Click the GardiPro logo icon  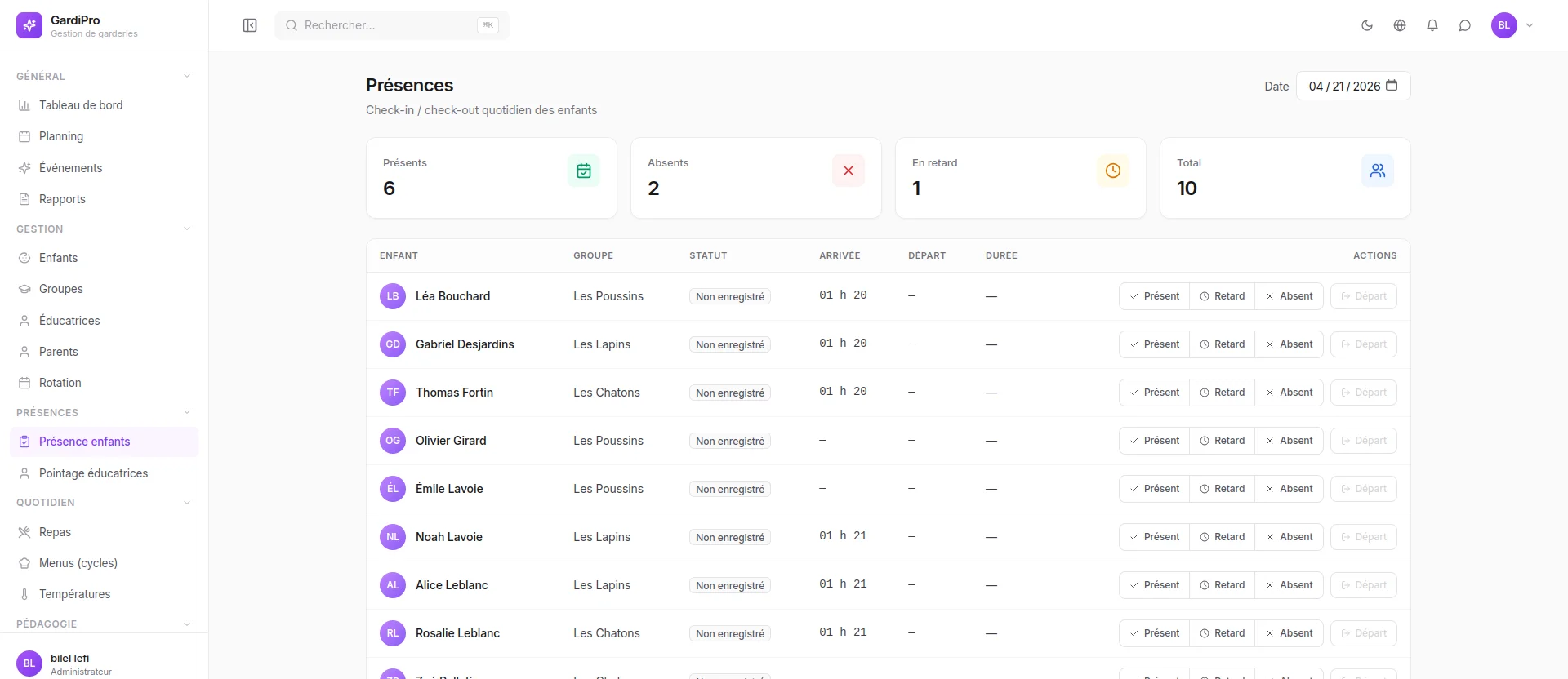click(x=29, y=25)
